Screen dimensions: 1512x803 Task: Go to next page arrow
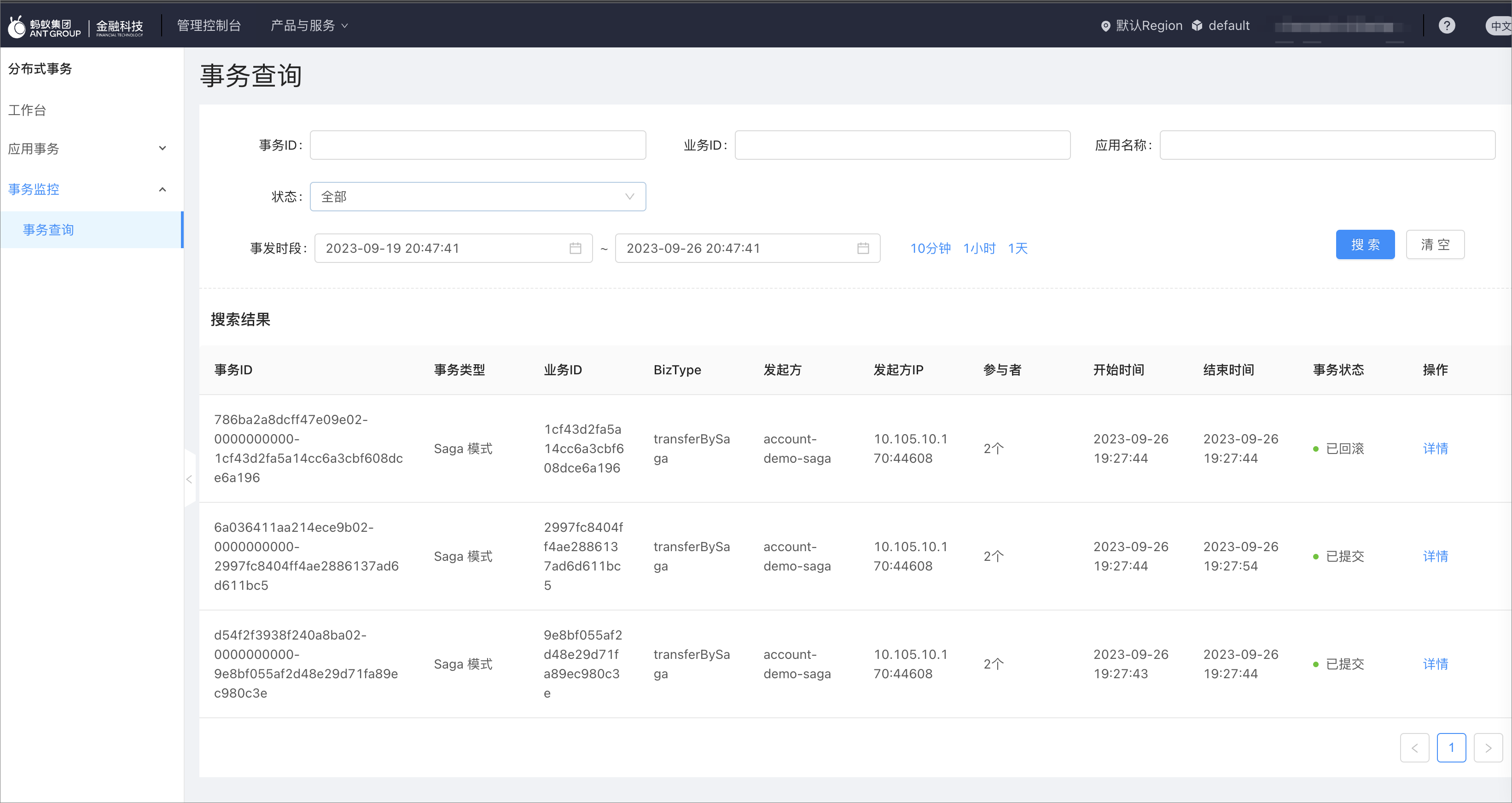[x=1488, y=748]
